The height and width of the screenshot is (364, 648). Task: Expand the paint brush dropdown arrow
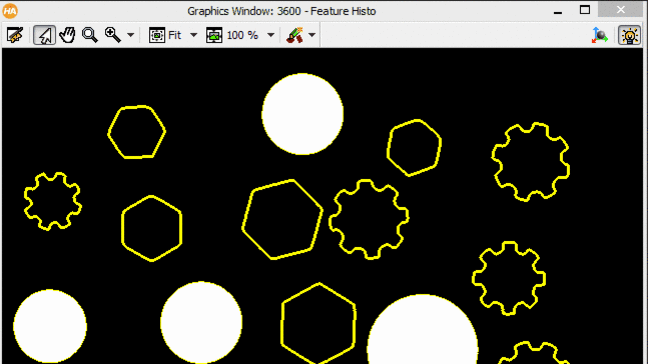pyautogui.click(x=312, y=36)
